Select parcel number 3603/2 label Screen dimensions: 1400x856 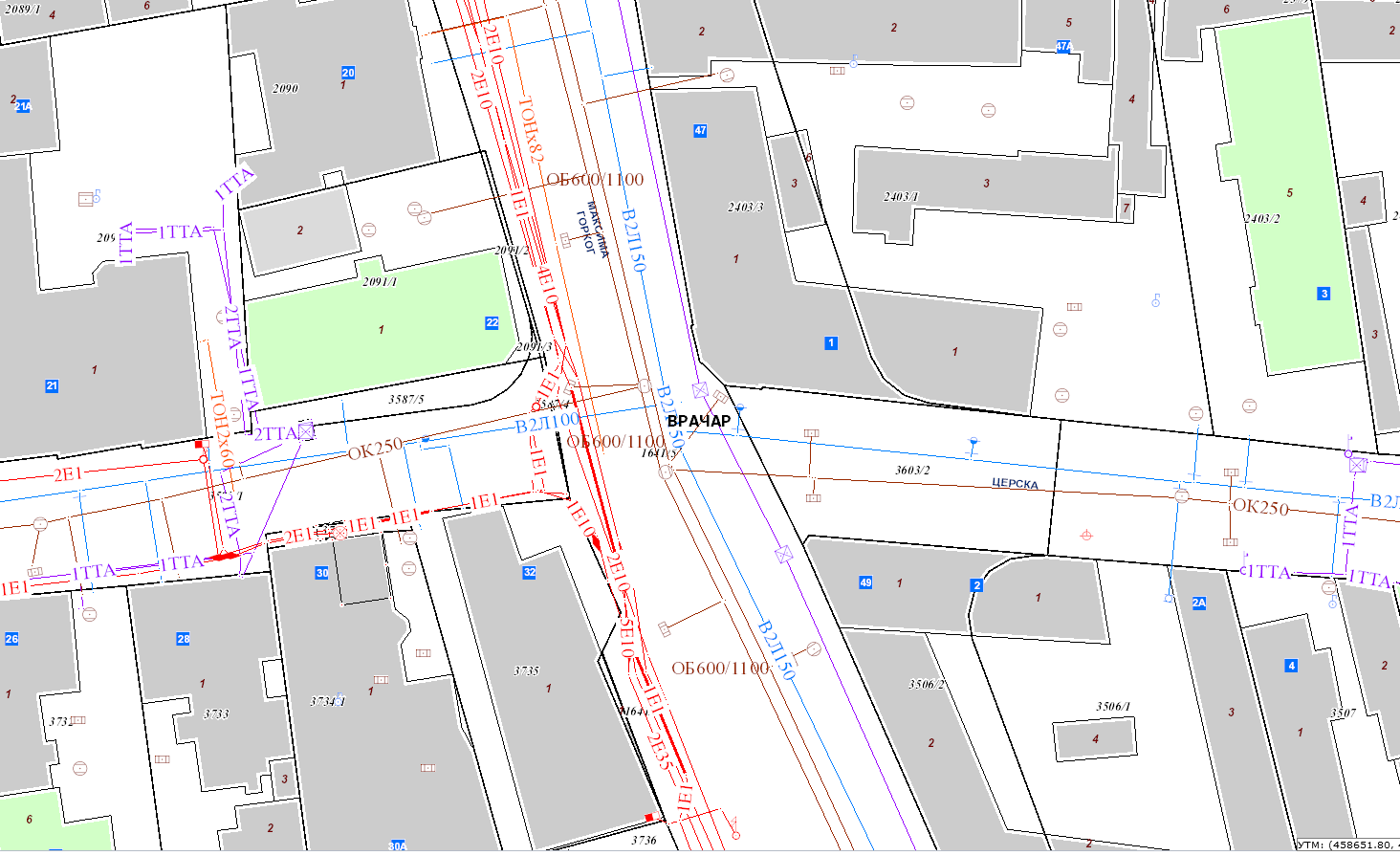912,471
